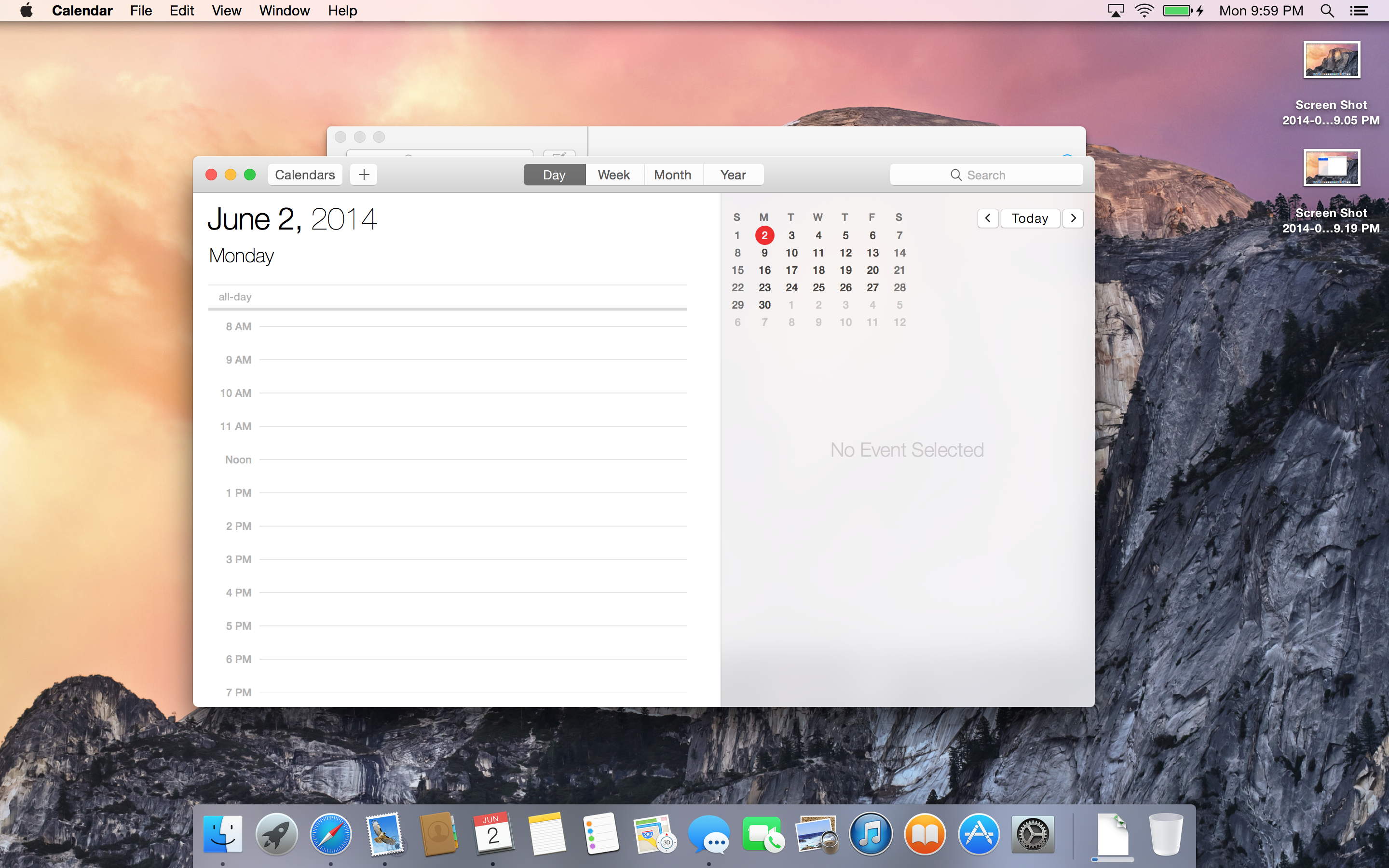Toggle the Calendars sidebar list
The width and height of the screenshot is (1389, 868).
point(304,175)
